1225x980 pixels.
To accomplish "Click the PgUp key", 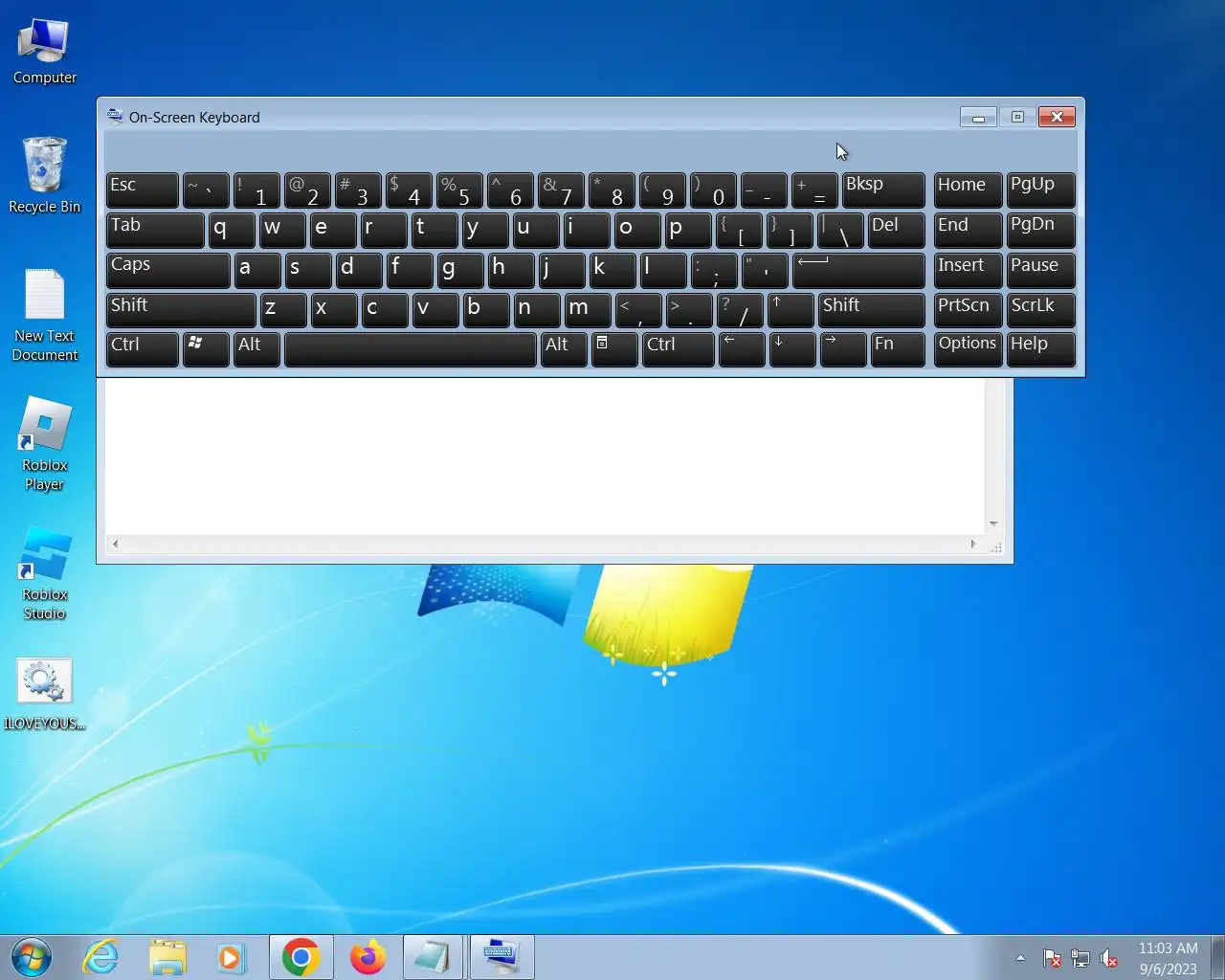I will click(1041, 190).
